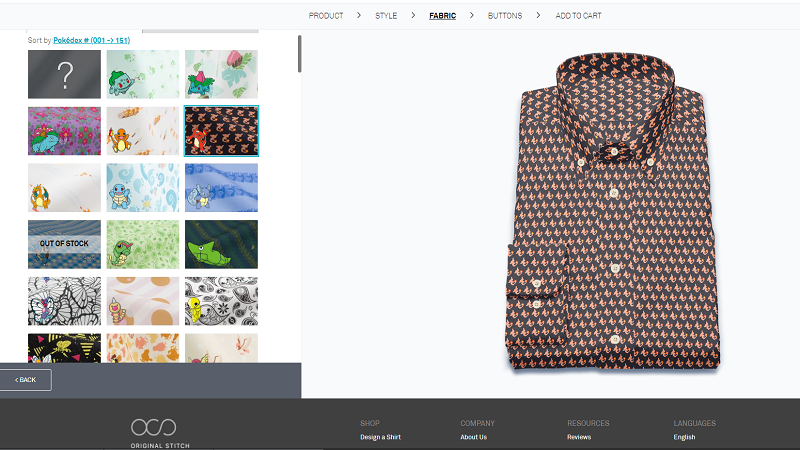Open the ADD TO CART step
This screenshot has height=450, width=800.
click(578, 16)
